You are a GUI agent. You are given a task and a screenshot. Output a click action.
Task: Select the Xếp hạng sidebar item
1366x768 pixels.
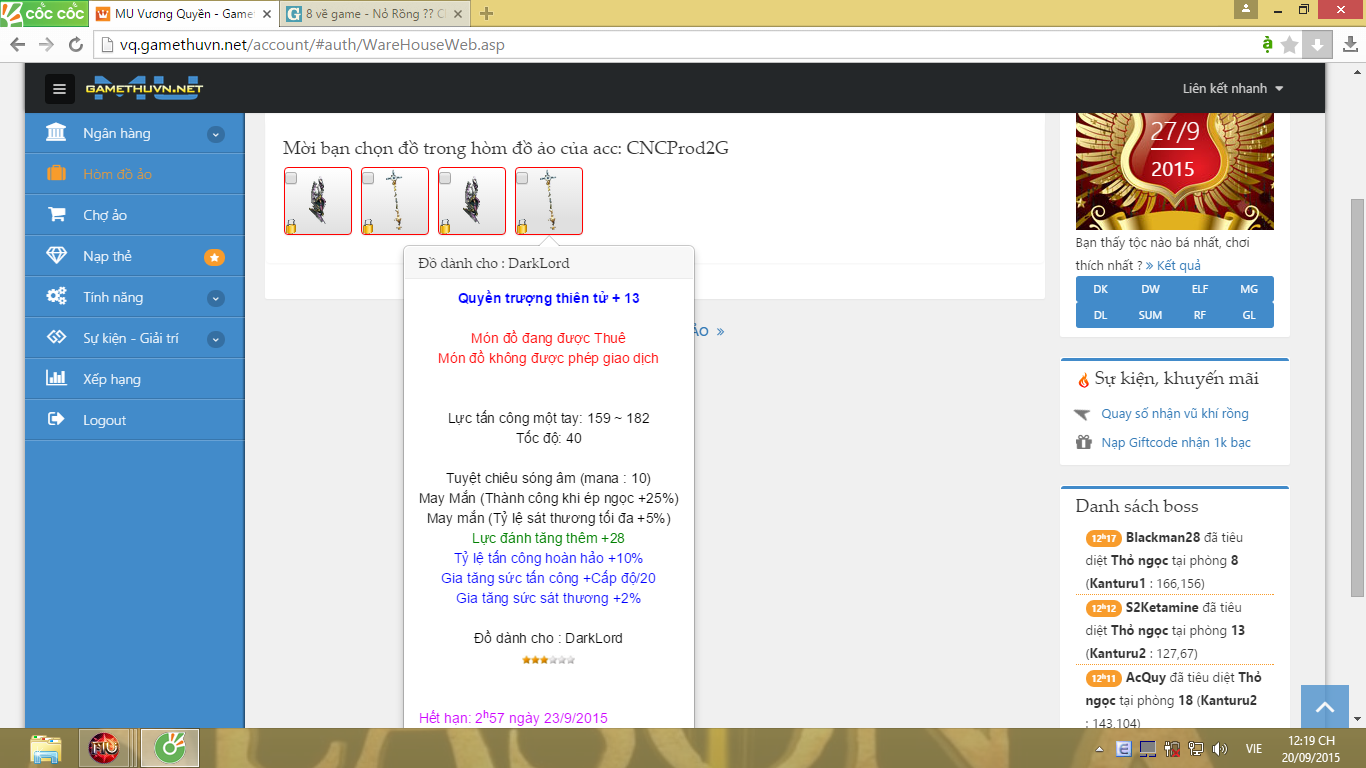pyautogui.click(x=135, y=379)
